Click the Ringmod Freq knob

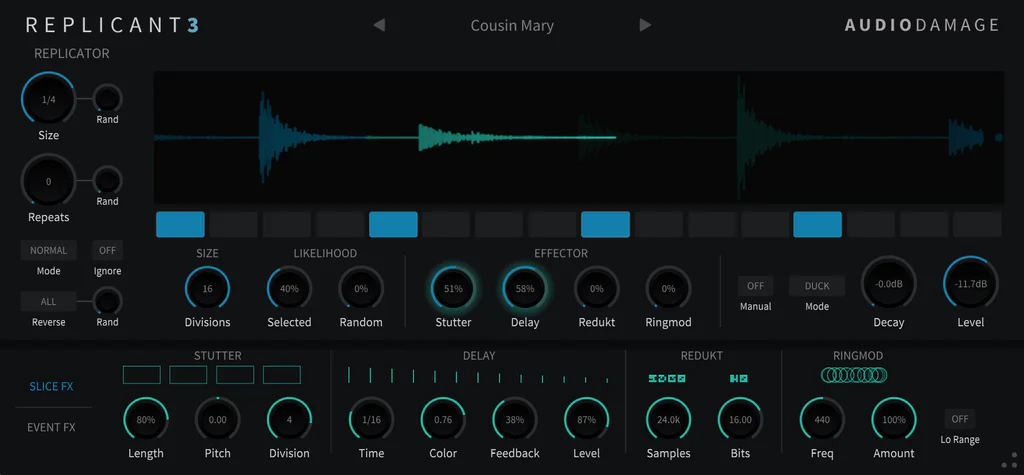(x=822, y=419)
